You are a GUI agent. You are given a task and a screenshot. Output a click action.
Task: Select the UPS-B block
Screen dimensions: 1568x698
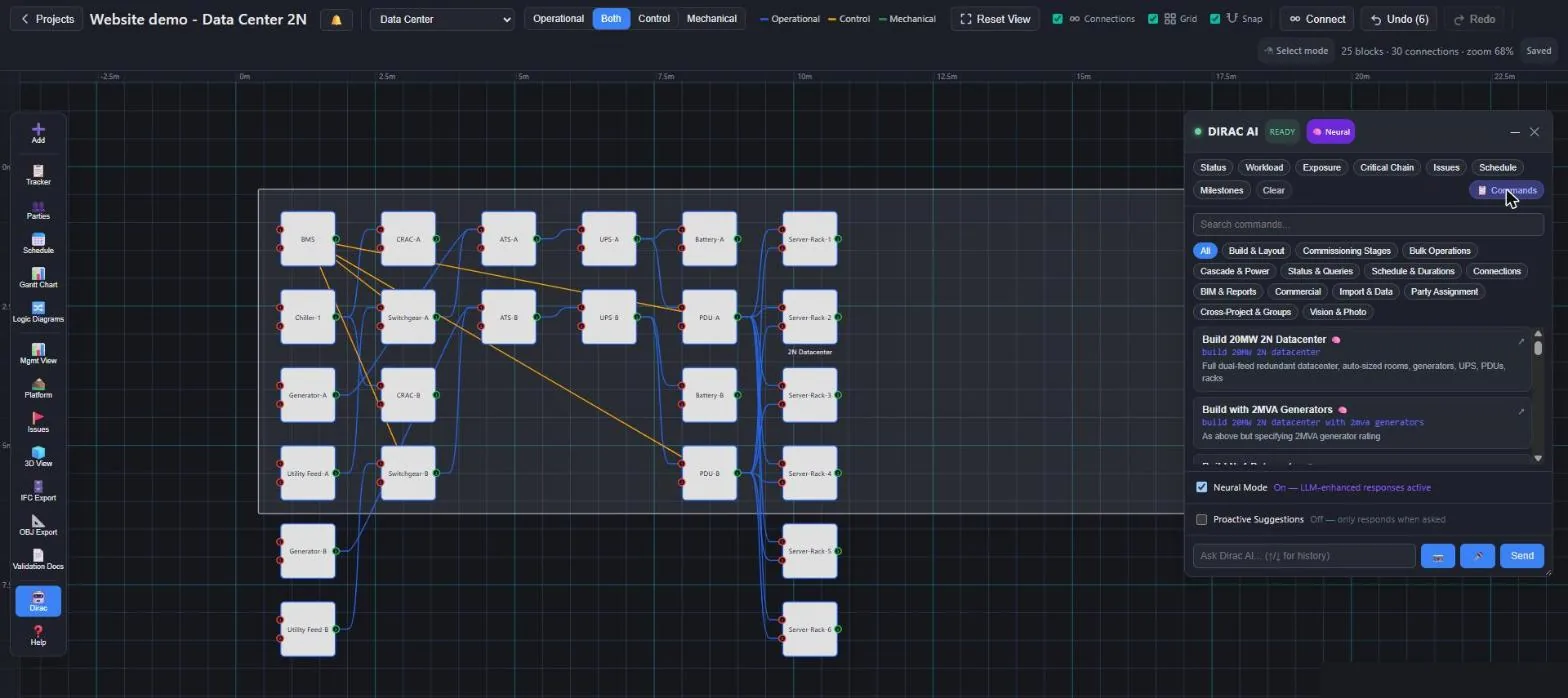click(x=609, y=317)
